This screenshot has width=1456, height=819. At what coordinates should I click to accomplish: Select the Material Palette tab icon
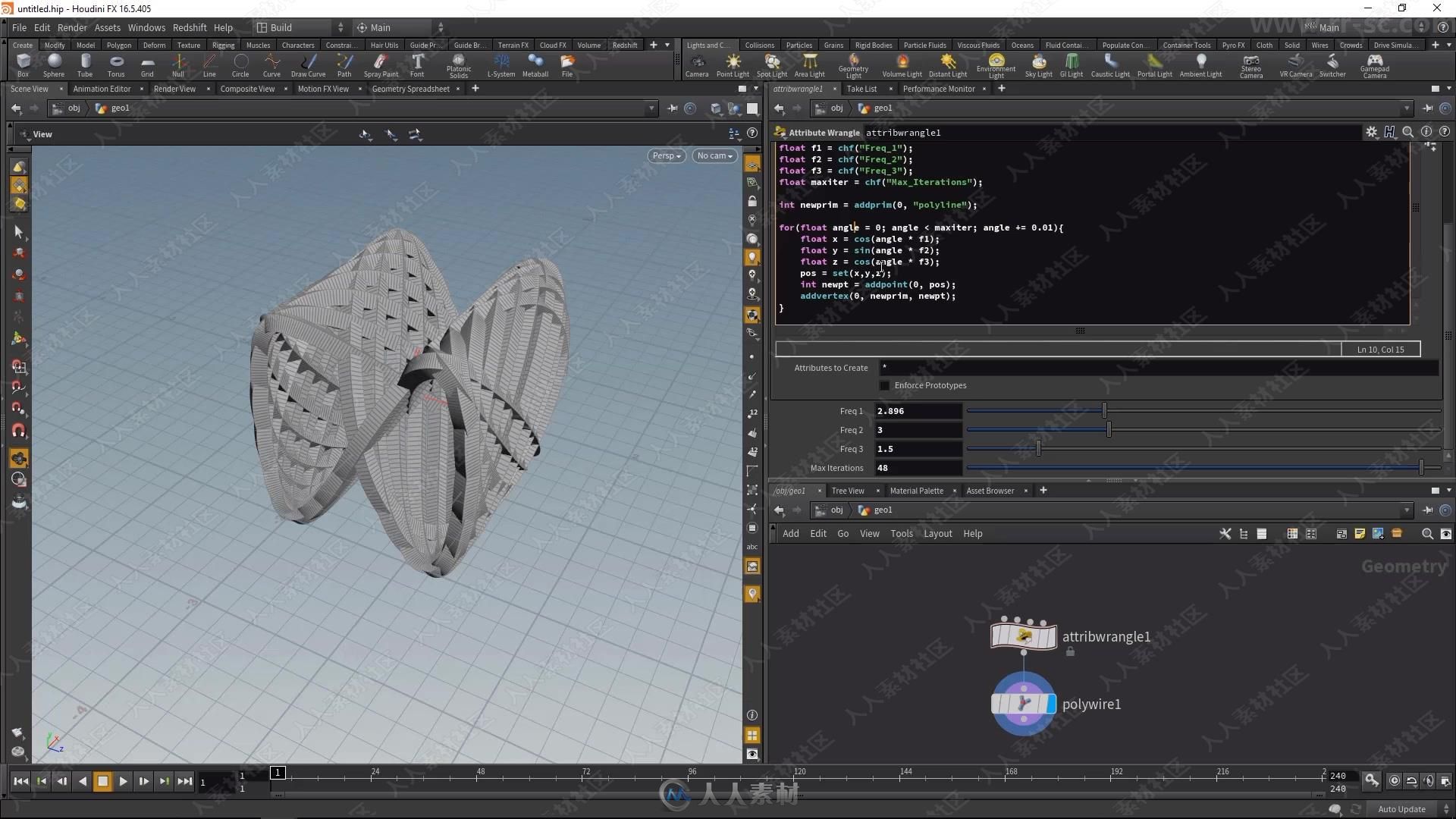[915, 490]
